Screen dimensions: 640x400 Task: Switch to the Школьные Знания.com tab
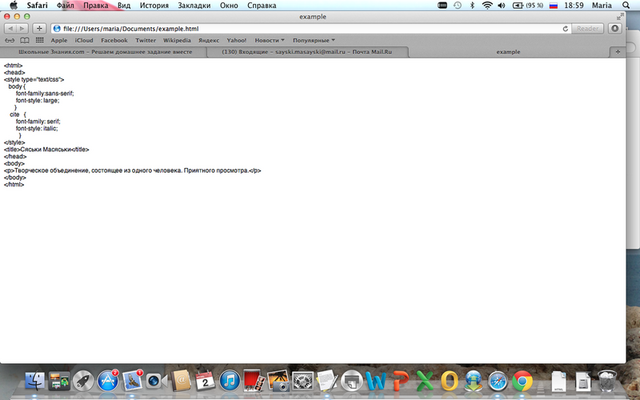point(105,52)
